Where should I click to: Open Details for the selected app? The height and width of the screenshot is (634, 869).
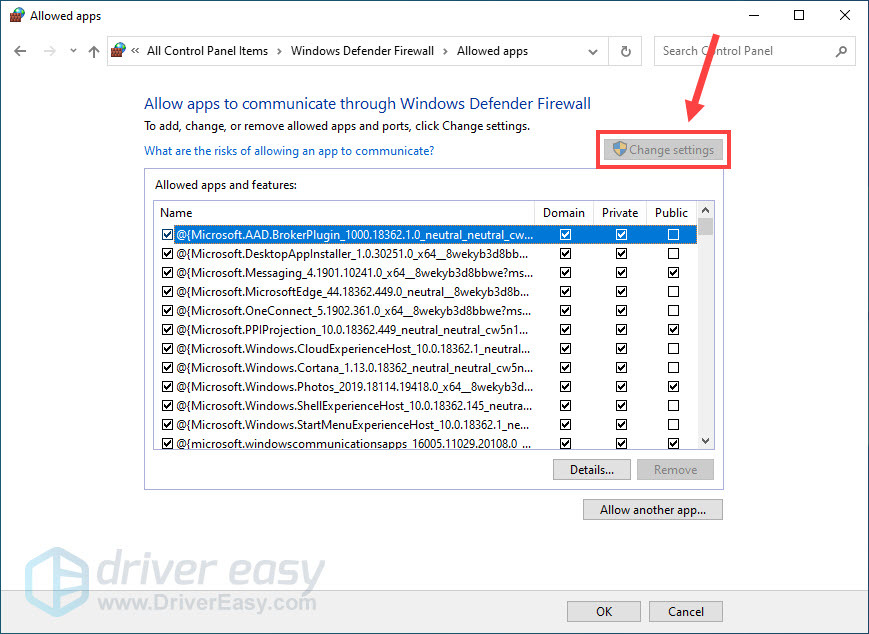(x=591, y=469)
